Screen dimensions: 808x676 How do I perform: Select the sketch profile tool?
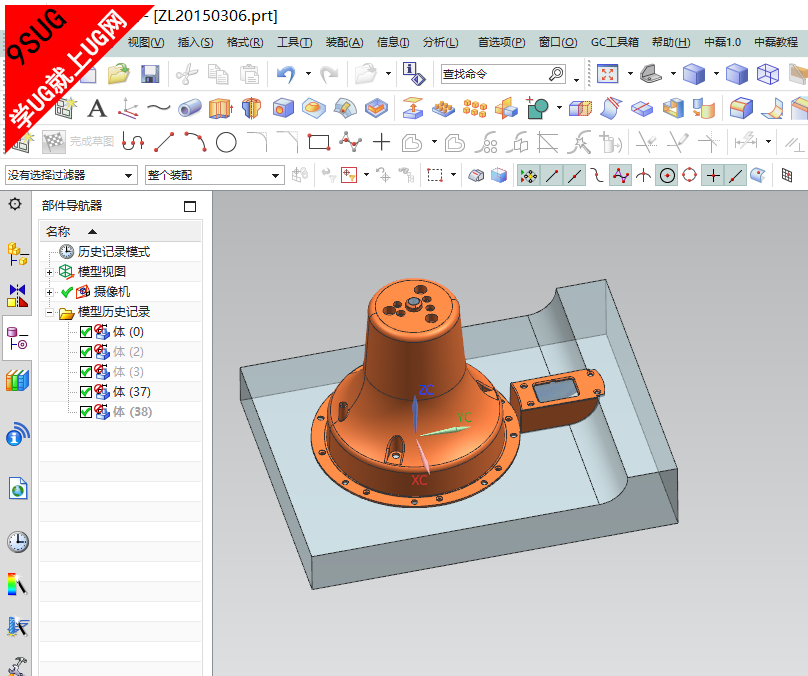(x=132, y=142)
